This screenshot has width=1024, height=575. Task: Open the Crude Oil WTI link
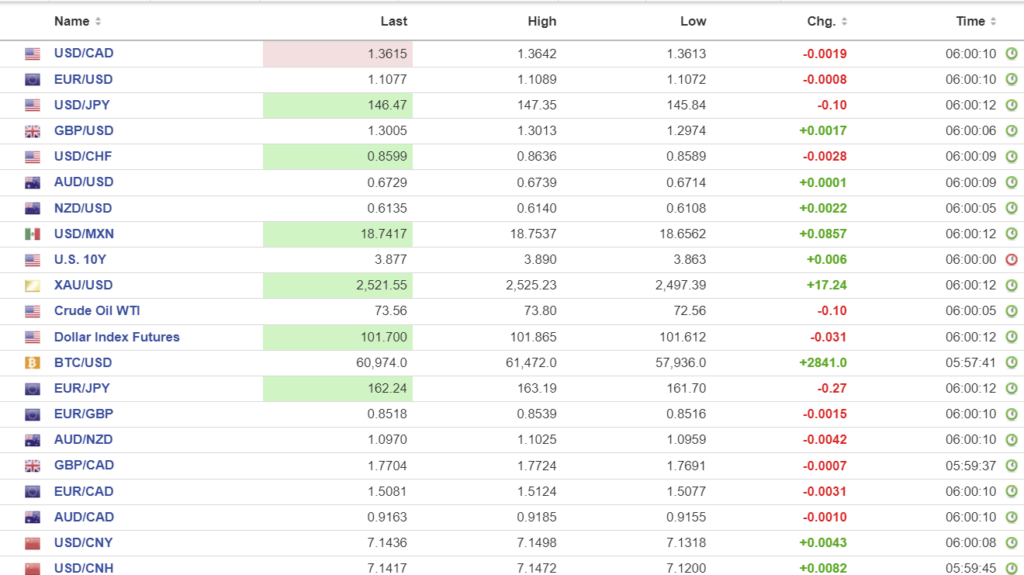click(x=97, y=311)
